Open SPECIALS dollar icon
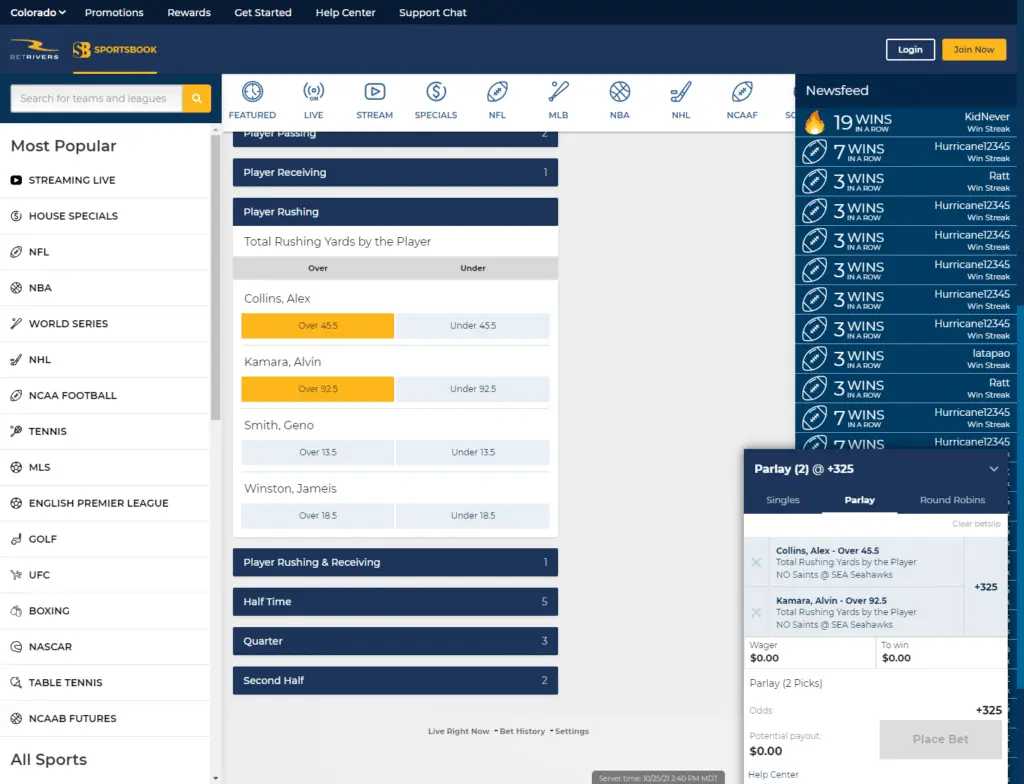The height and width of the screenshot is (784, 1024). pos(436,92)
